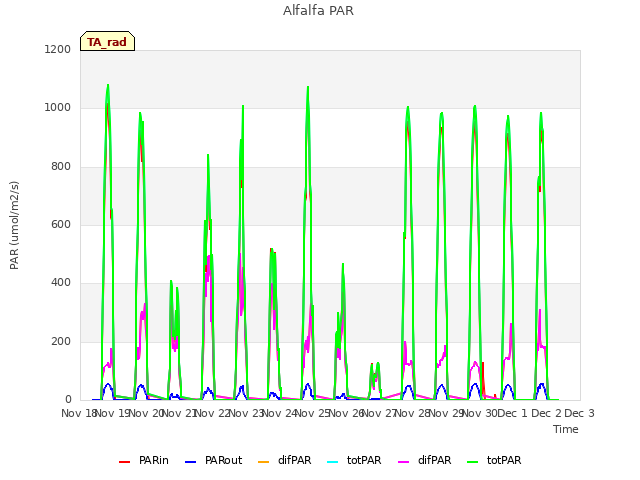Toggle the PARout series legend label
This screenshot has height=480, width=640.
click(x=223, y=460)
